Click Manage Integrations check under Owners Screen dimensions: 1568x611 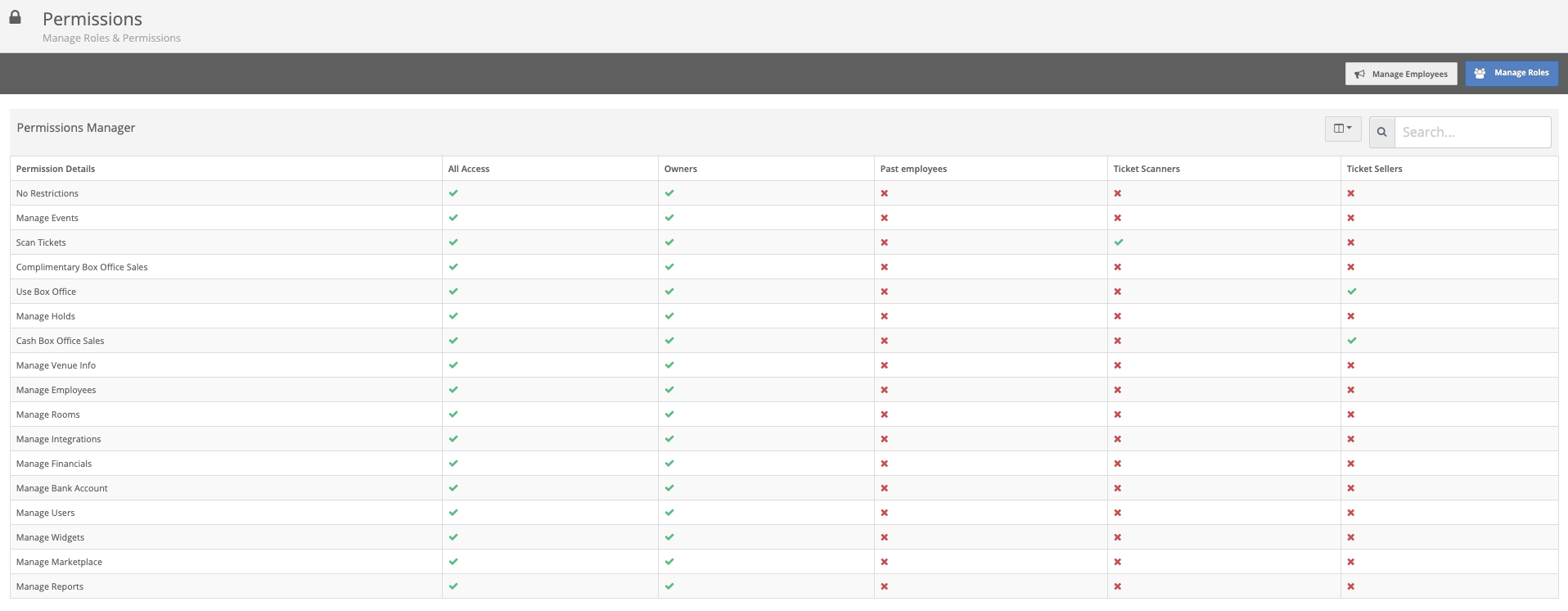[669, 439]
